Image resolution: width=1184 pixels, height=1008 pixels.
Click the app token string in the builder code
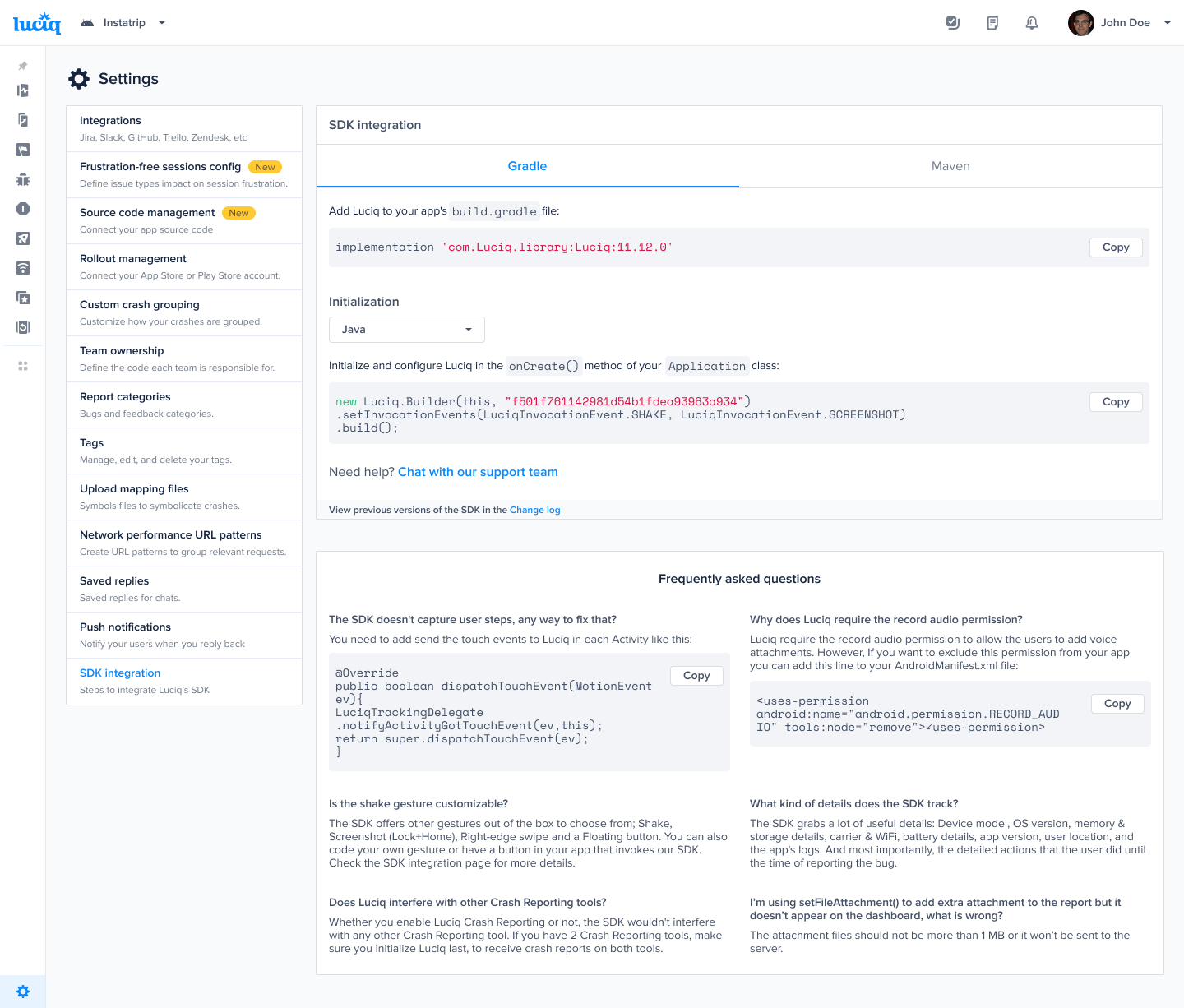click(x=625, y=402)
